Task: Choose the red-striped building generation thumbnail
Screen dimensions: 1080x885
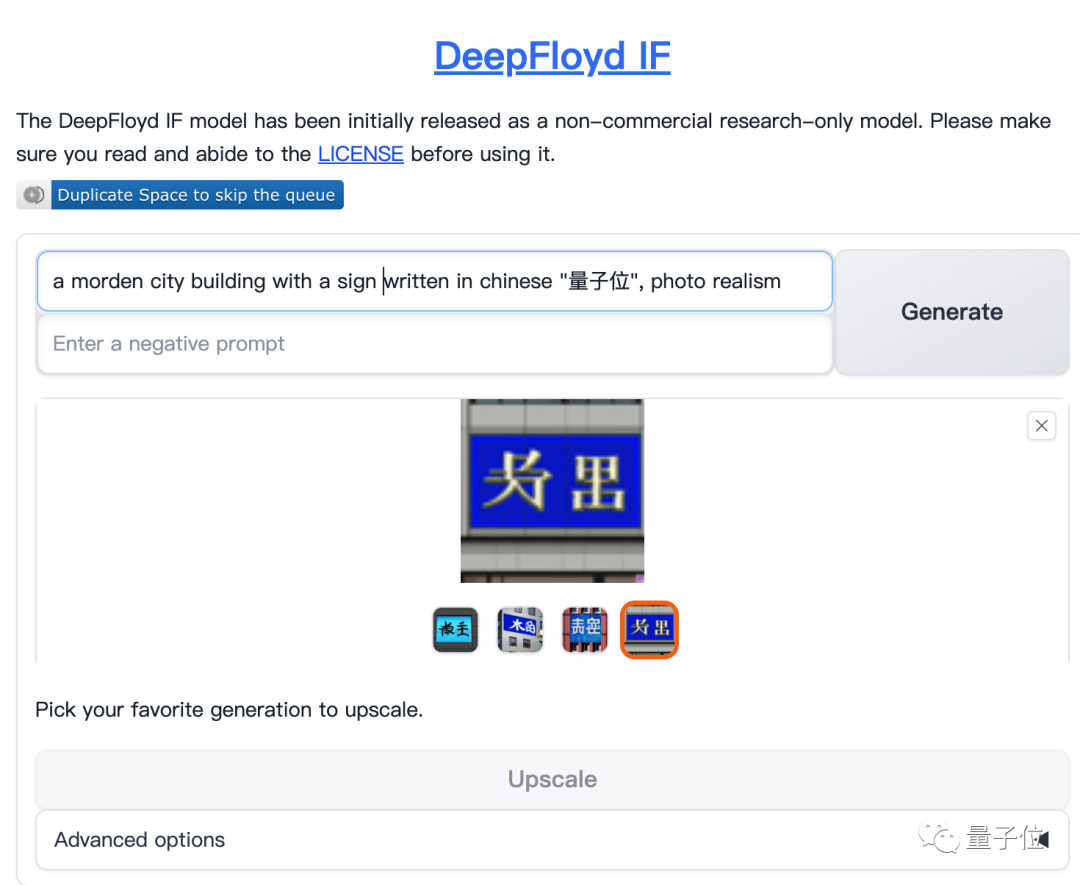Action: pyautogui.click(x=584, y=629)
